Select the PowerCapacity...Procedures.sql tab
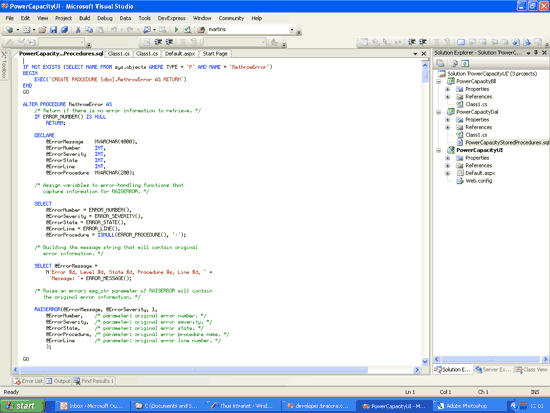This screenshot has width=550, height=413. 61,54
